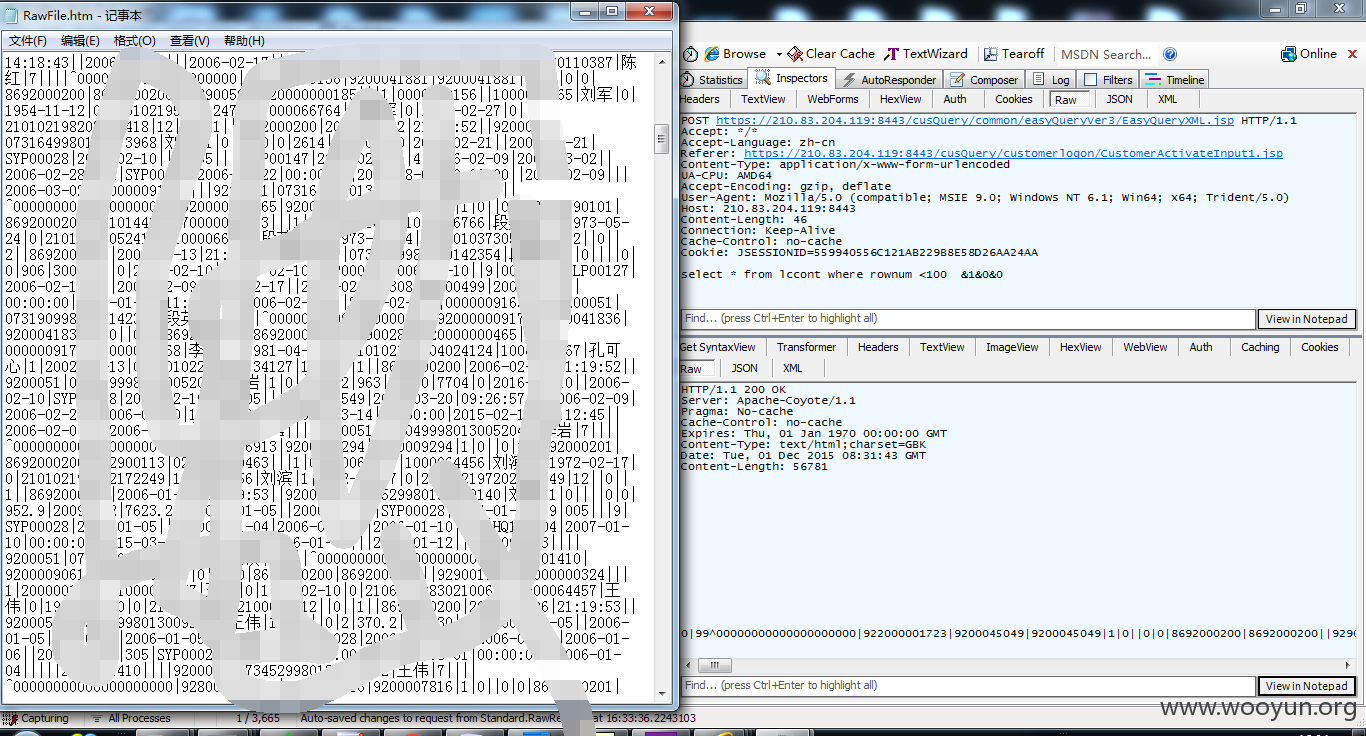Select response Headers tab
The image size is (1366, 736).
[878, 347]
